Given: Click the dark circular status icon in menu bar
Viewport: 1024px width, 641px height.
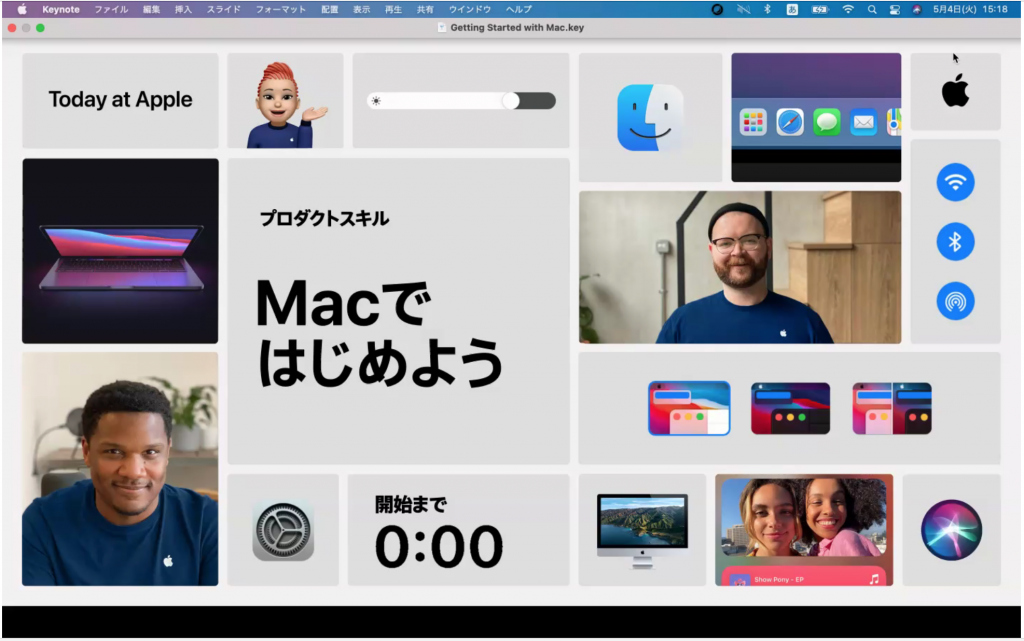Looking at the screenshot, I should pos(717,9).
